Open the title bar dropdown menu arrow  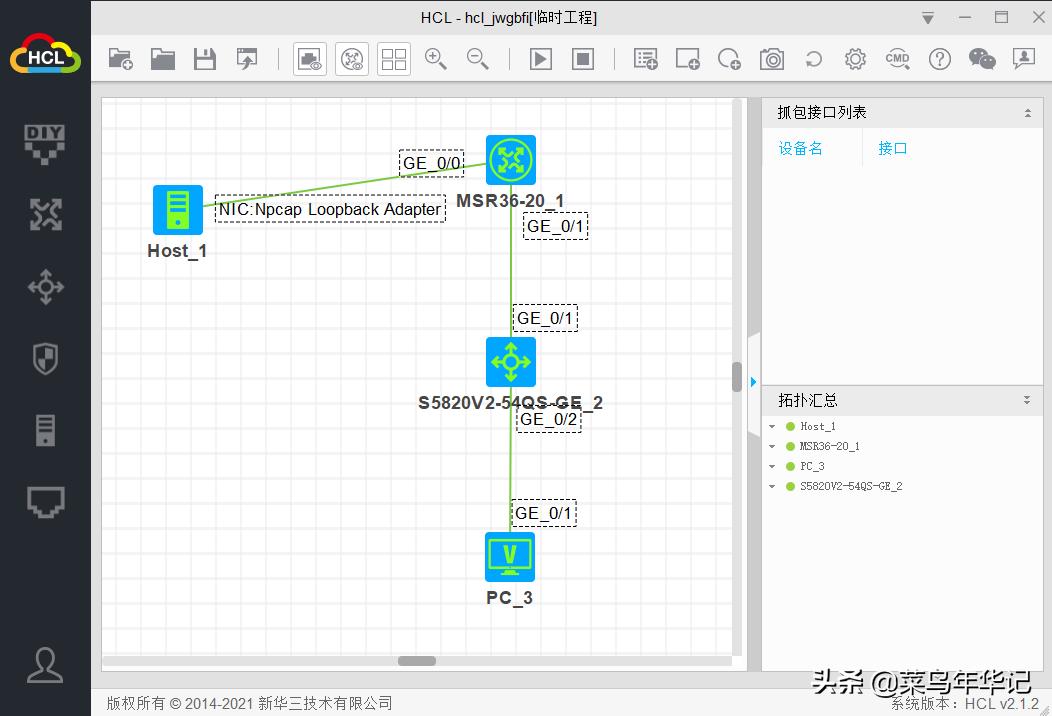928,18
